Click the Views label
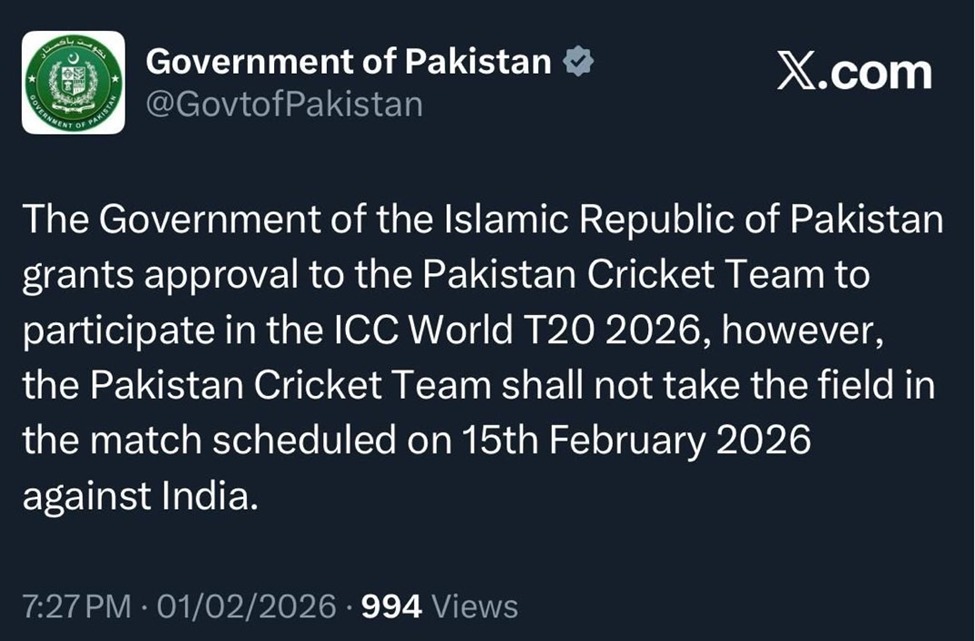This screenshot has width=975, height=641. (x=475, y=606)
